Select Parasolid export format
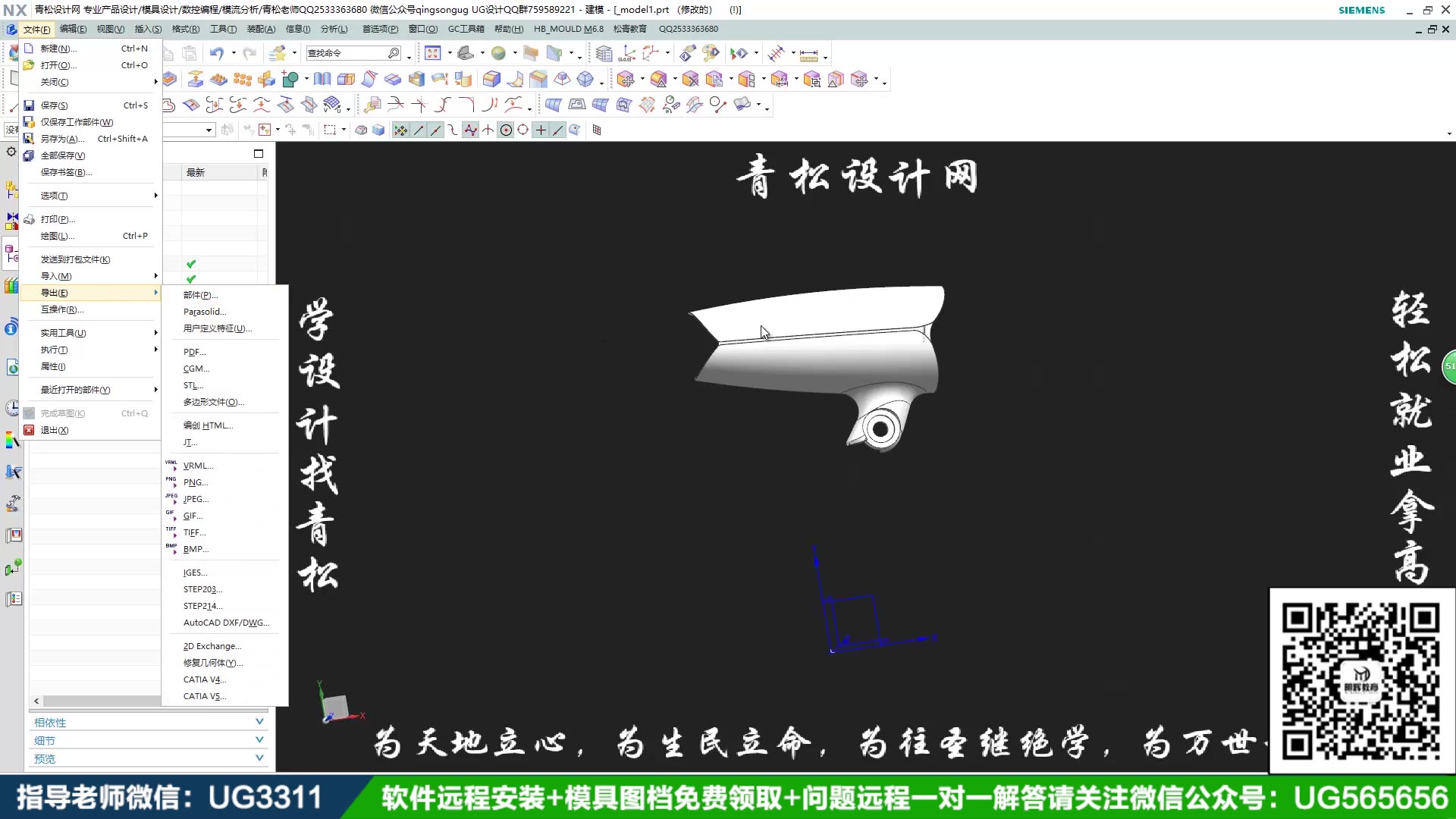 click(x=204, y=311)
